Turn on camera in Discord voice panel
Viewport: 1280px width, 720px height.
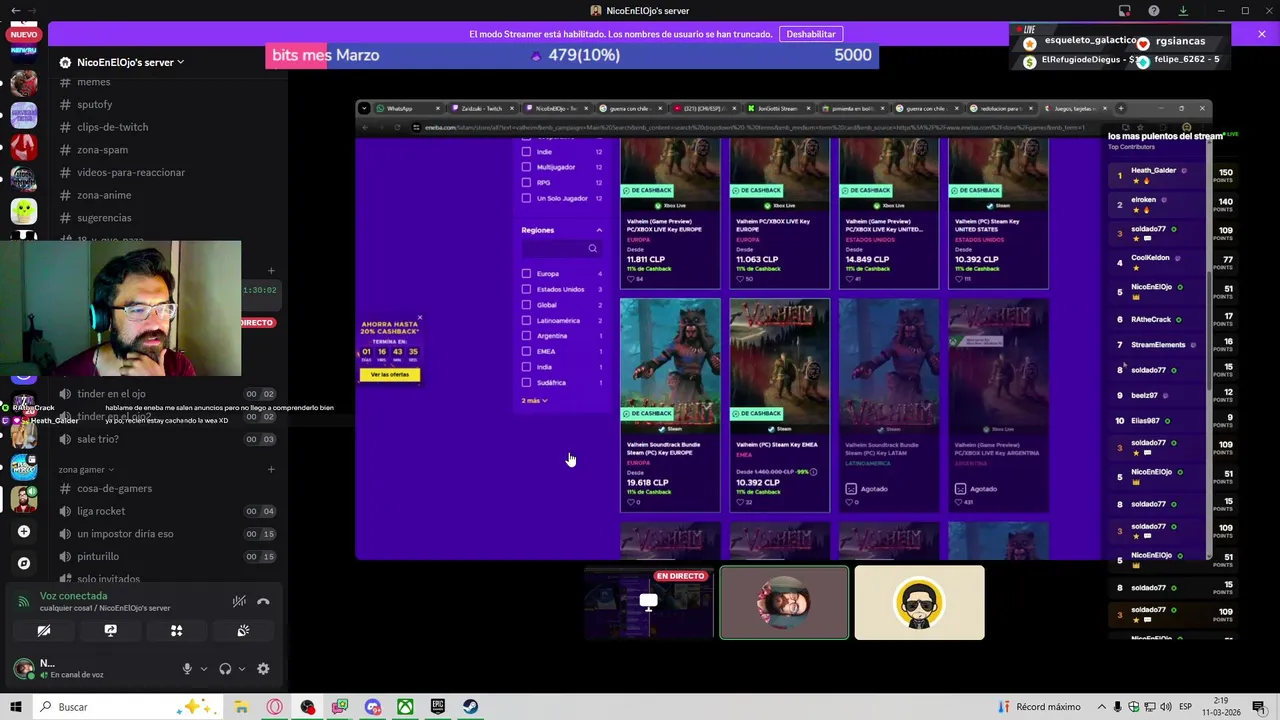[x=44, y=631]
